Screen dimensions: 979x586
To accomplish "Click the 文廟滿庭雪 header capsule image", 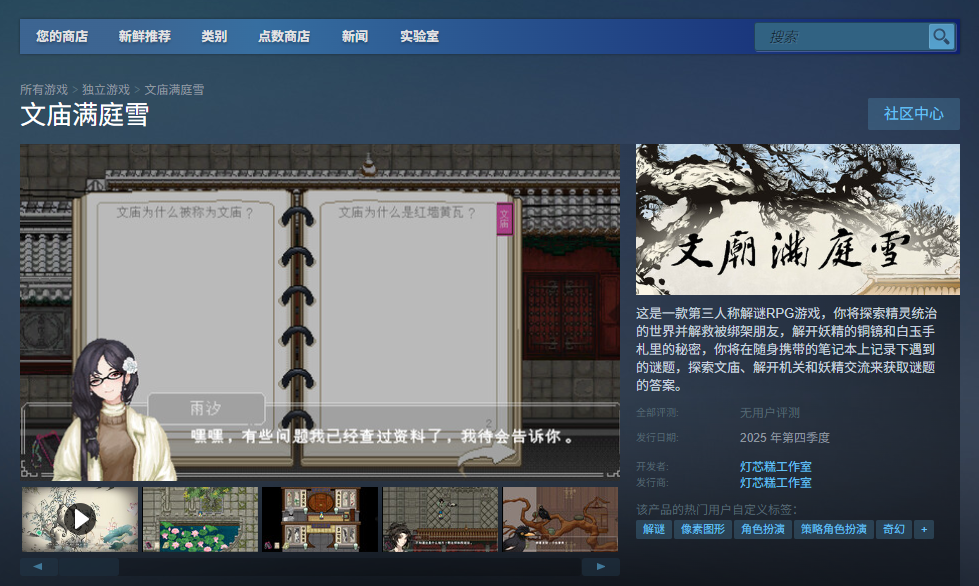I will click(797, 220).
